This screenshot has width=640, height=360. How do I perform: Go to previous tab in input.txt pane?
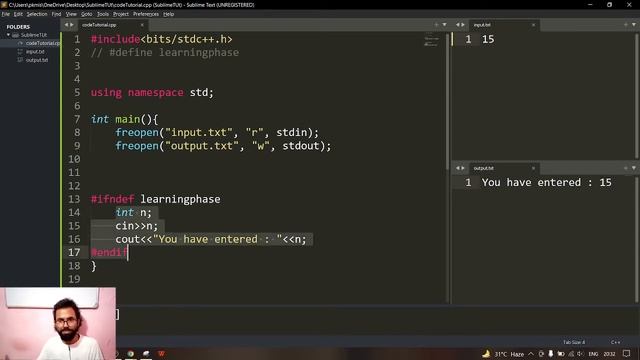(x=458, y=25)
